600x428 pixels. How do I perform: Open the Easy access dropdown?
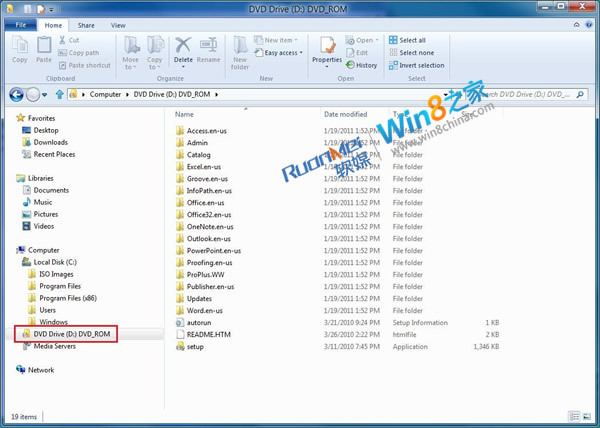(x=279, y=53)
